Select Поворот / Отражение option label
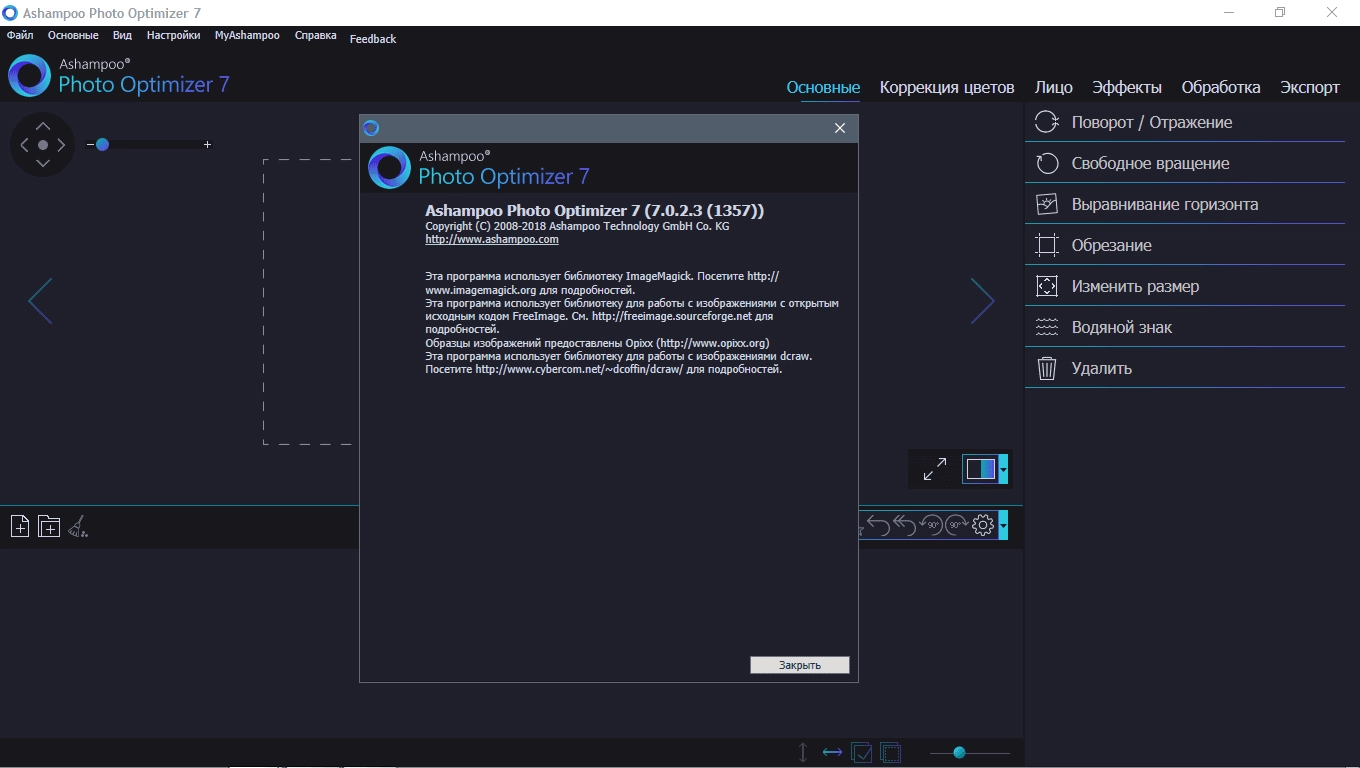The image size is (1360, 768). (x=1152, y=122)
